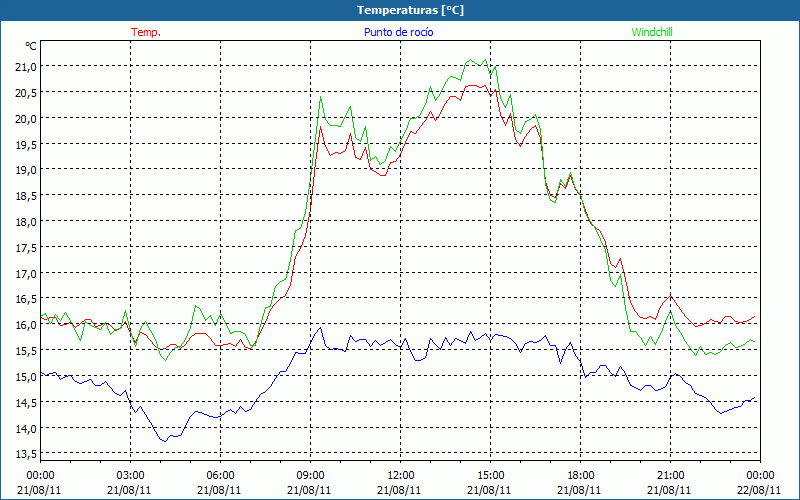800x500 pixels.
Task: Click the 19,5 y-axis value
Action: tap(26, 144)
